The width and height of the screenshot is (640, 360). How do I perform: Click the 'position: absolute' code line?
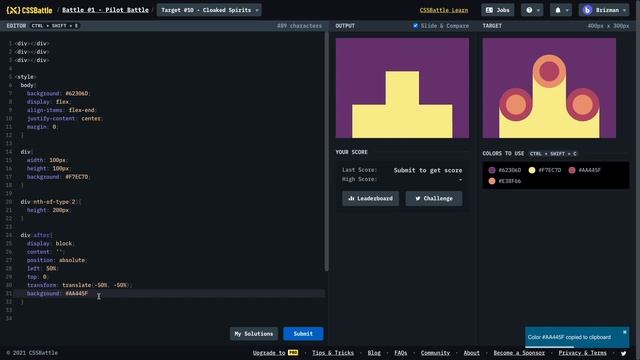coord(57,260)
